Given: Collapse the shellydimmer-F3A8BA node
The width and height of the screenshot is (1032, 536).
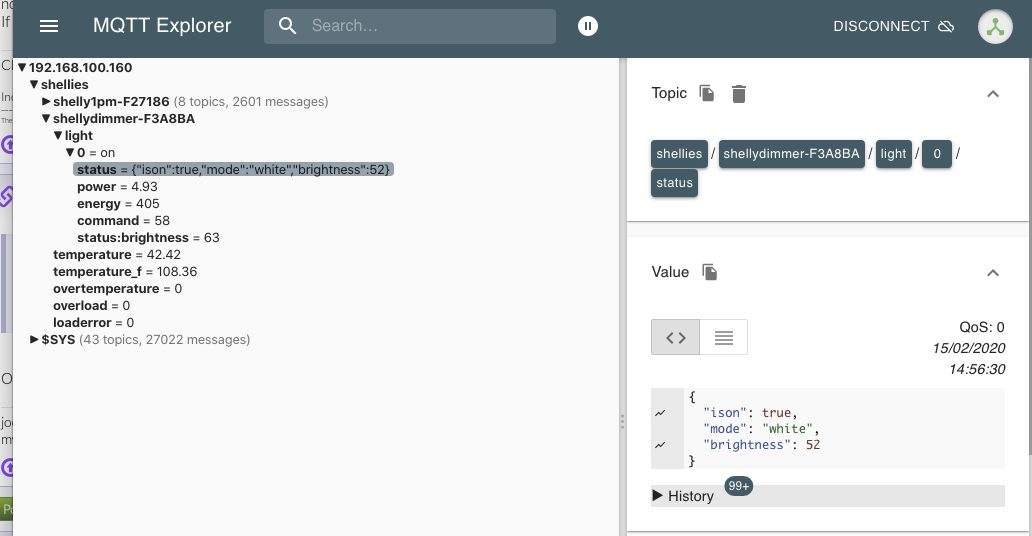Looking at the screenshot, I should tap(46, 119).
